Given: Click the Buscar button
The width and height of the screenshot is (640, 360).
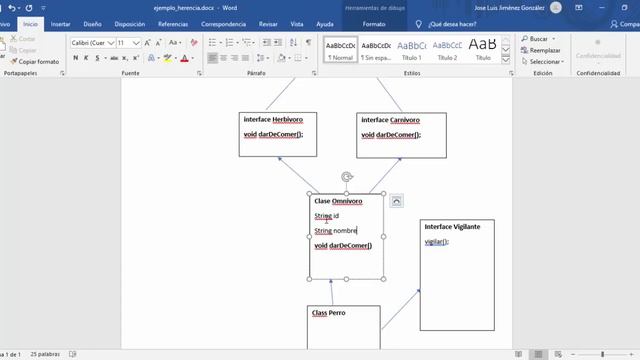Looking at the screenshot, I should [x=534, y=39].
